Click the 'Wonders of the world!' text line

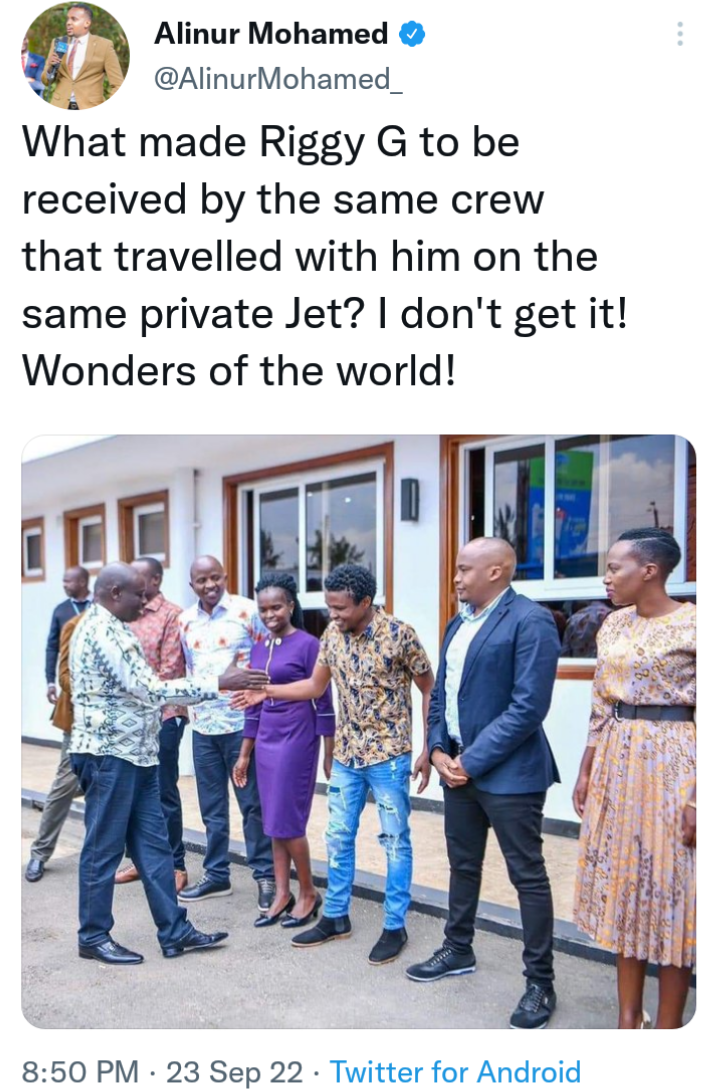tap(240, 370)
